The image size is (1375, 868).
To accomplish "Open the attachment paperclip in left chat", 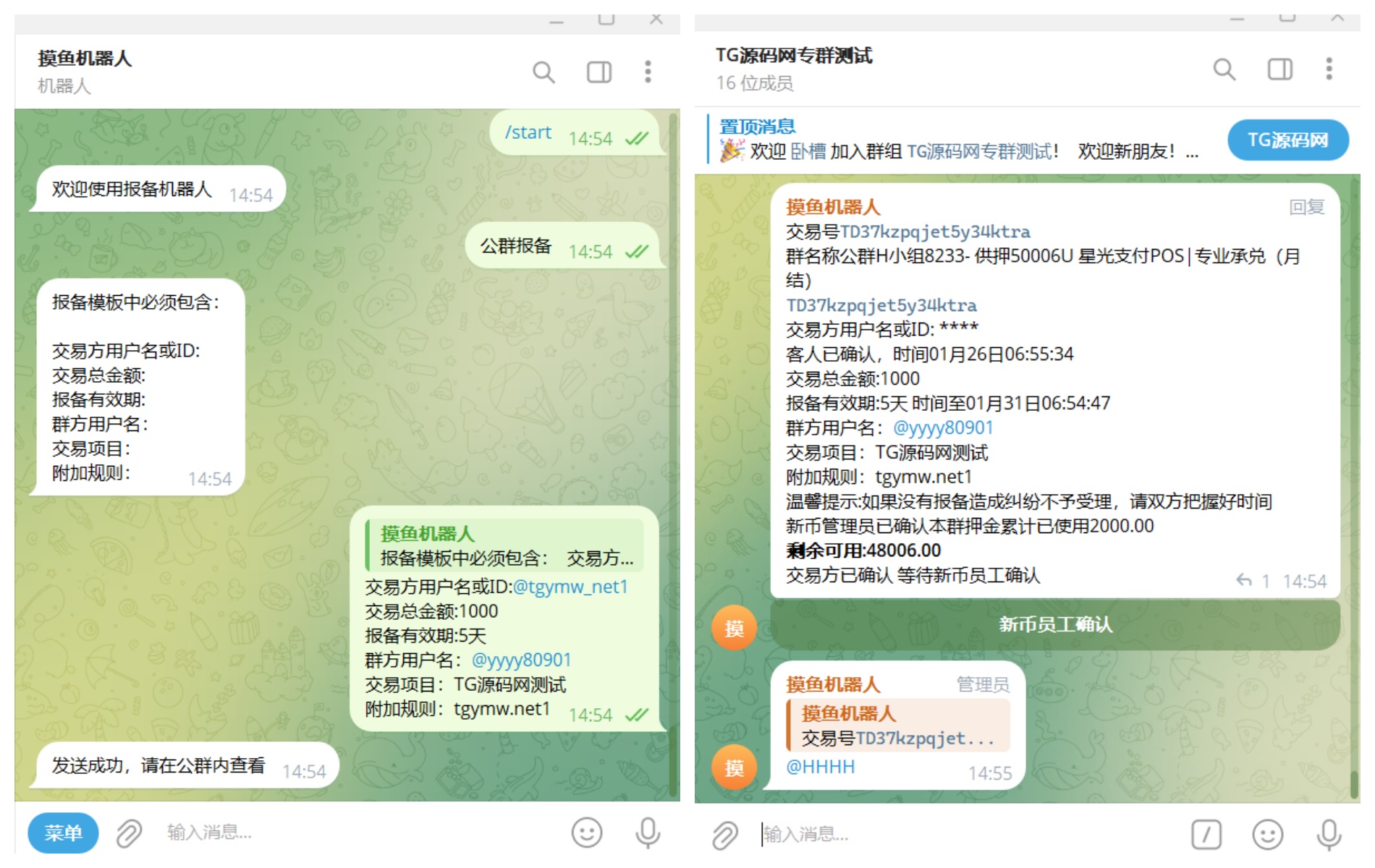I will click(129, 833).
